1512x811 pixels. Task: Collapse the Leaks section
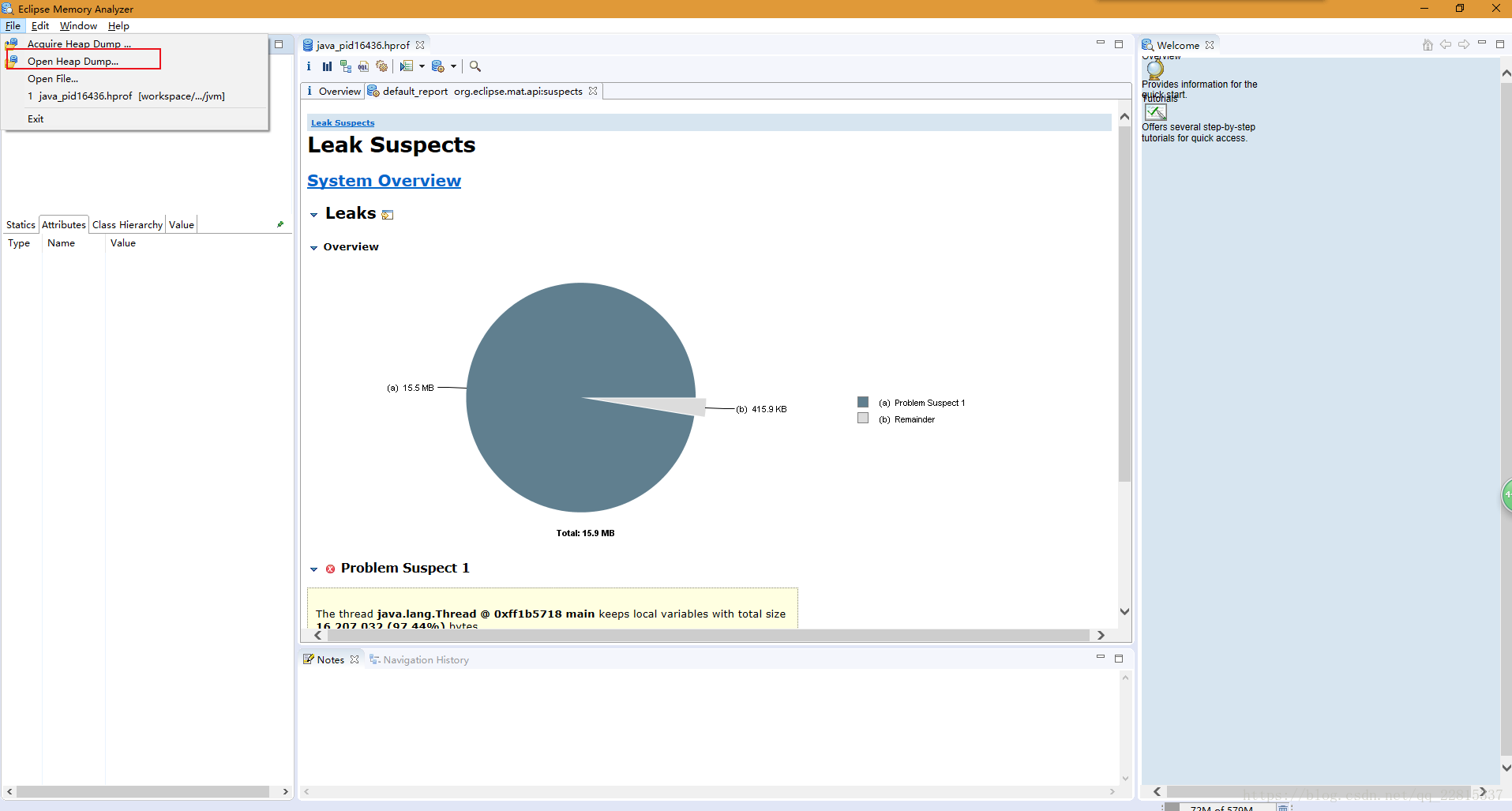tap(314, 215)
